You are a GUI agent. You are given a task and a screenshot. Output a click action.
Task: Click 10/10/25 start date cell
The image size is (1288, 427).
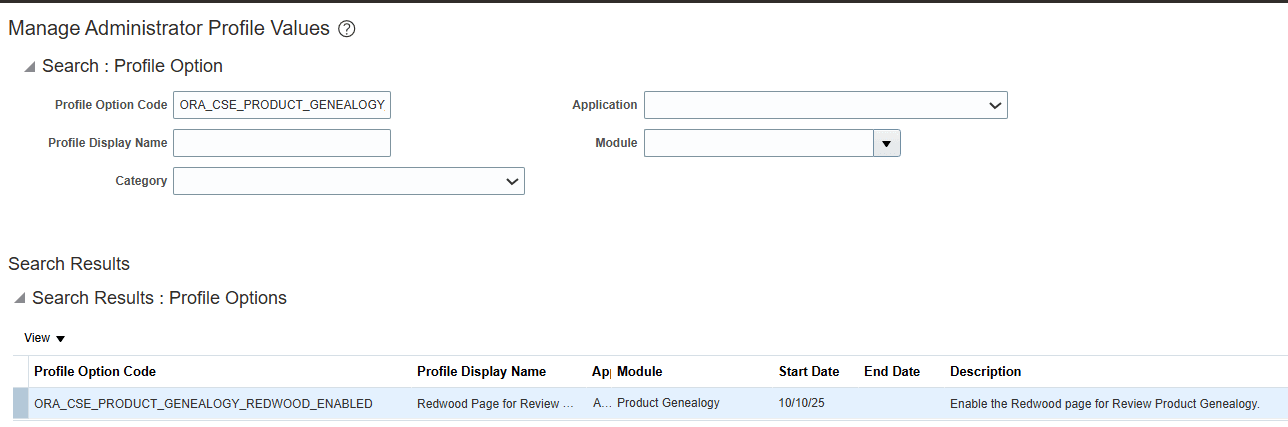pos(801,404)
